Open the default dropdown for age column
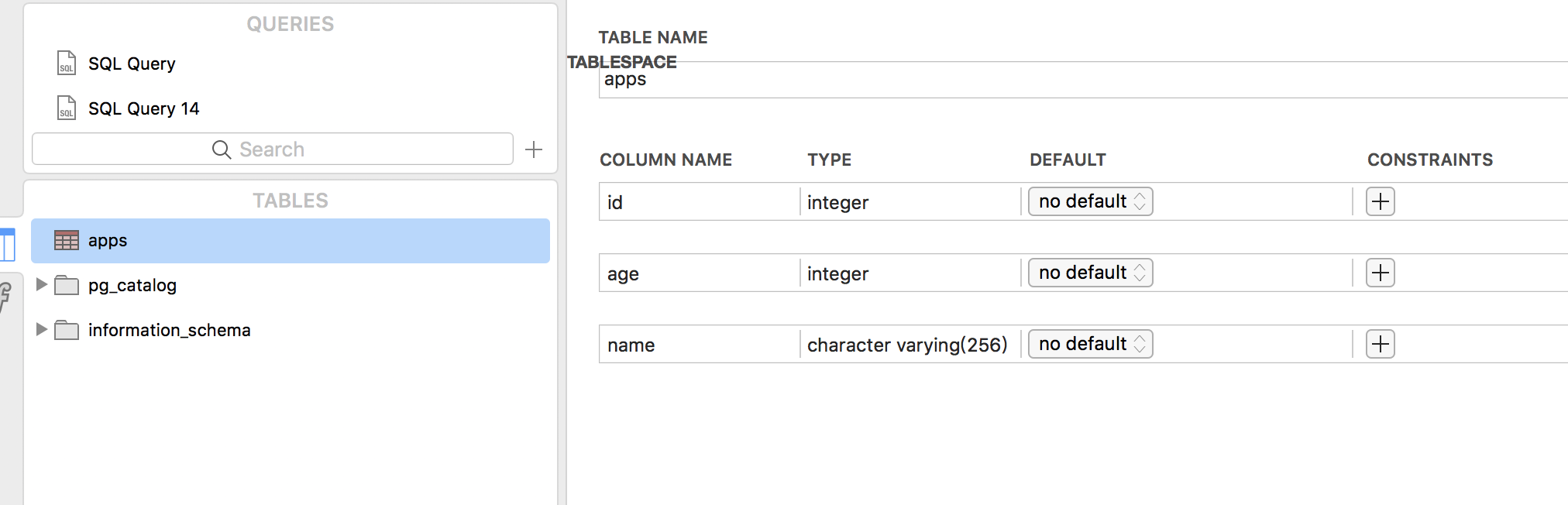Viewport: 1568px width, 505px height. point(1091,273)
